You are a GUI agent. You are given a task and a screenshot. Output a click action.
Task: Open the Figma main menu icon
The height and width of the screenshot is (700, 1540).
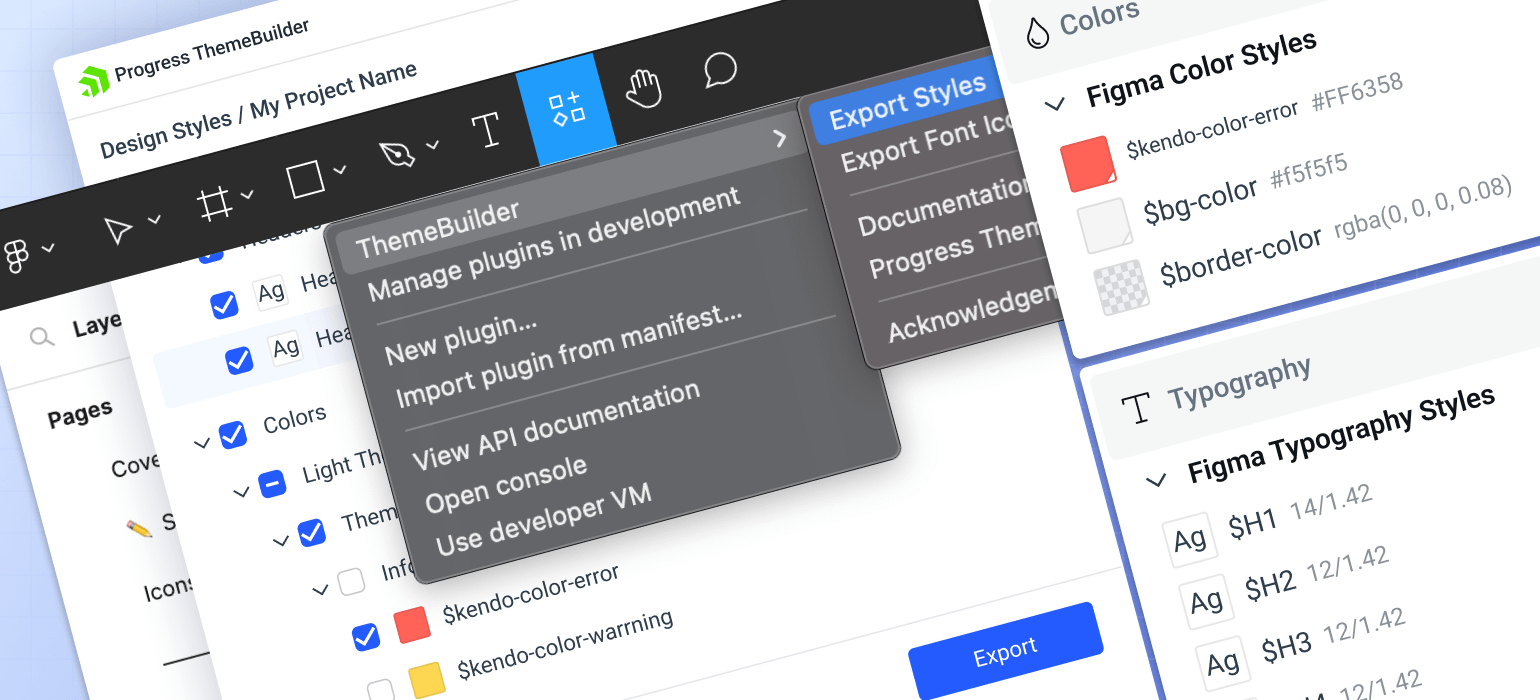pyautogui.click(x=16, y=256)
